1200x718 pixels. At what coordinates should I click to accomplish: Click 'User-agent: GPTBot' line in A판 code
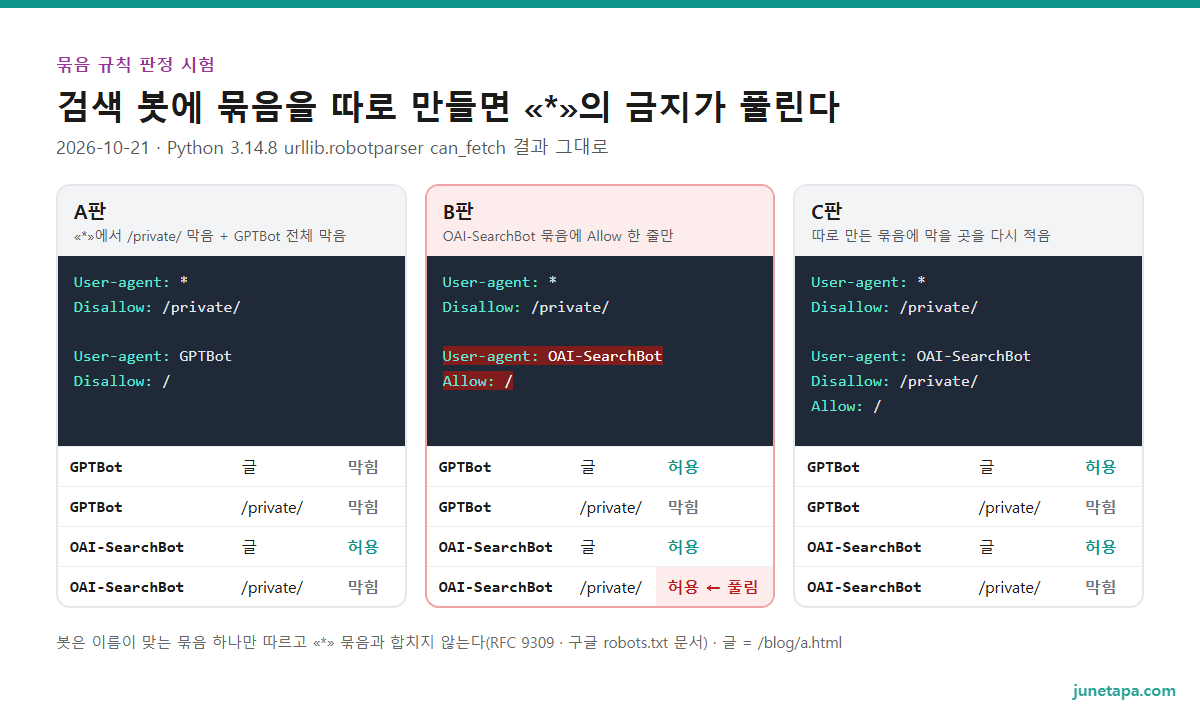[x=153, y=356]
